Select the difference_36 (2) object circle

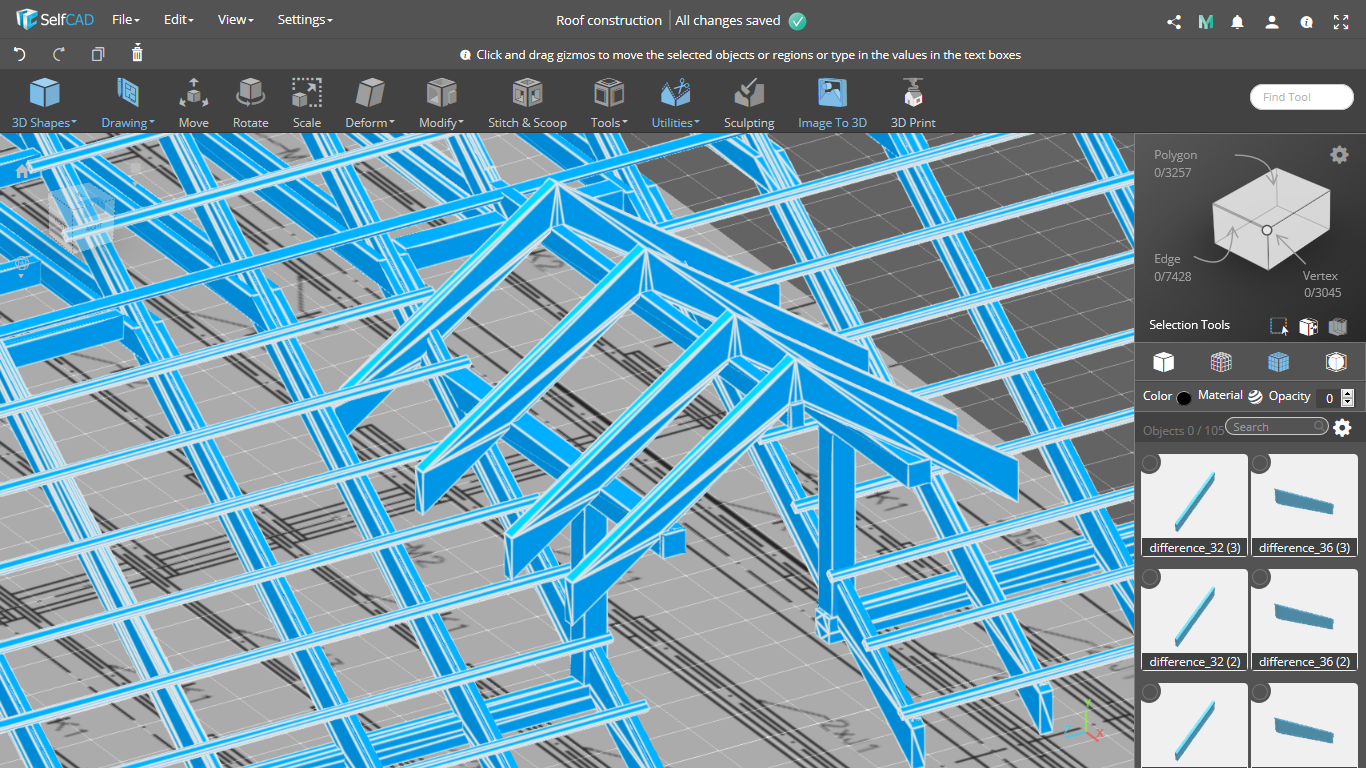click(1261, 578)
